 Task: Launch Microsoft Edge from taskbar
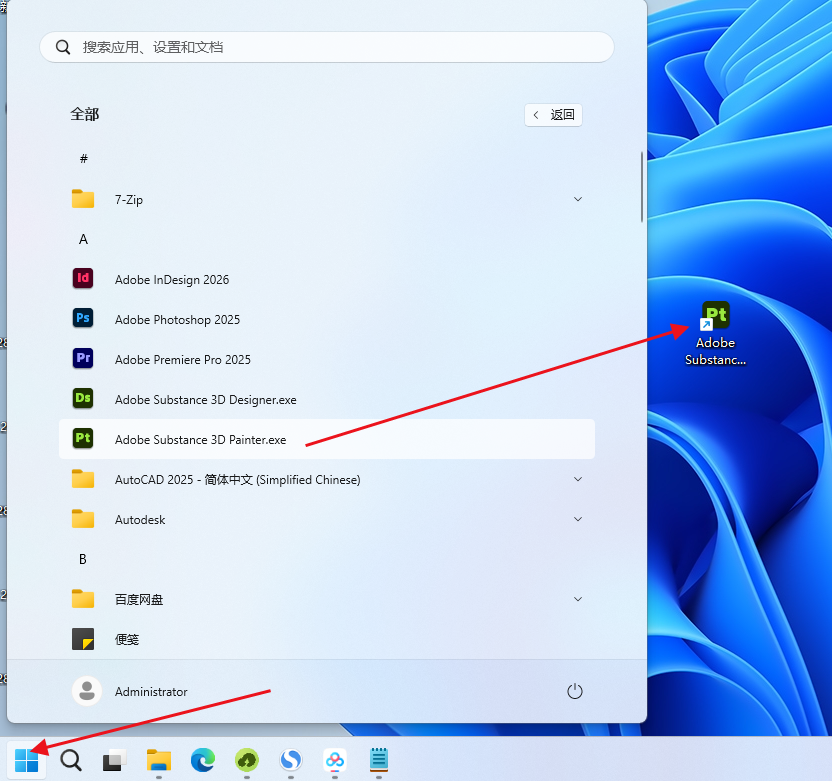(203, 760)
